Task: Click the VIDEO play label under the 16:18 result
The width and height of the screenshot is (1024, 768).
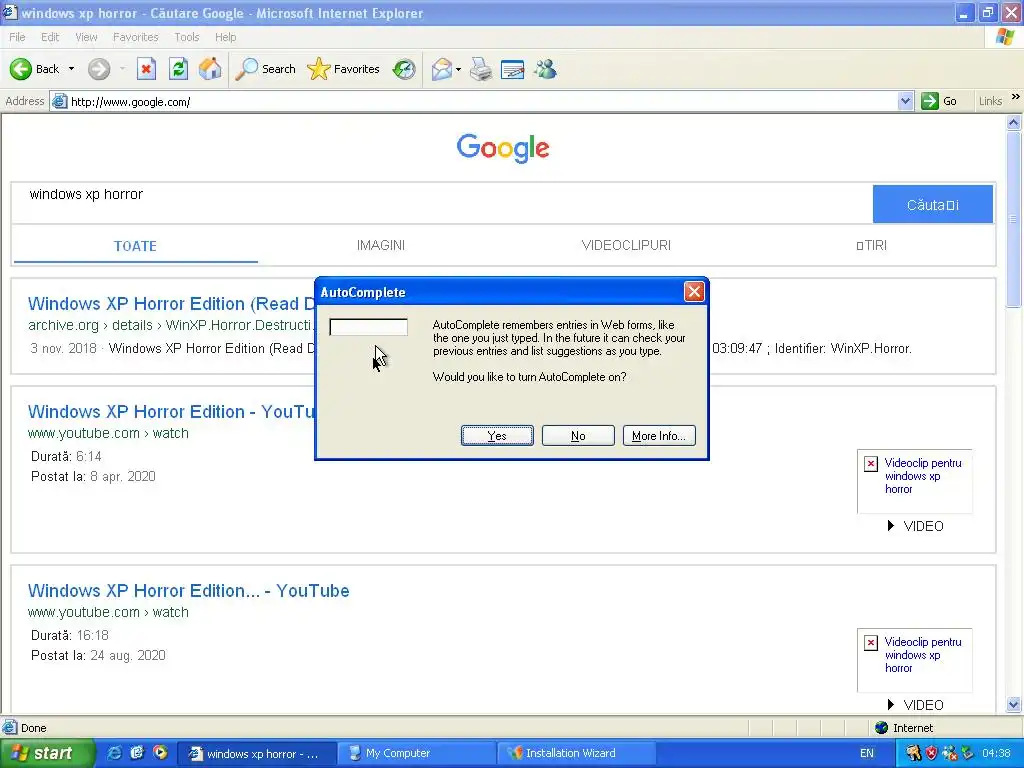Action: coord(916,705)
